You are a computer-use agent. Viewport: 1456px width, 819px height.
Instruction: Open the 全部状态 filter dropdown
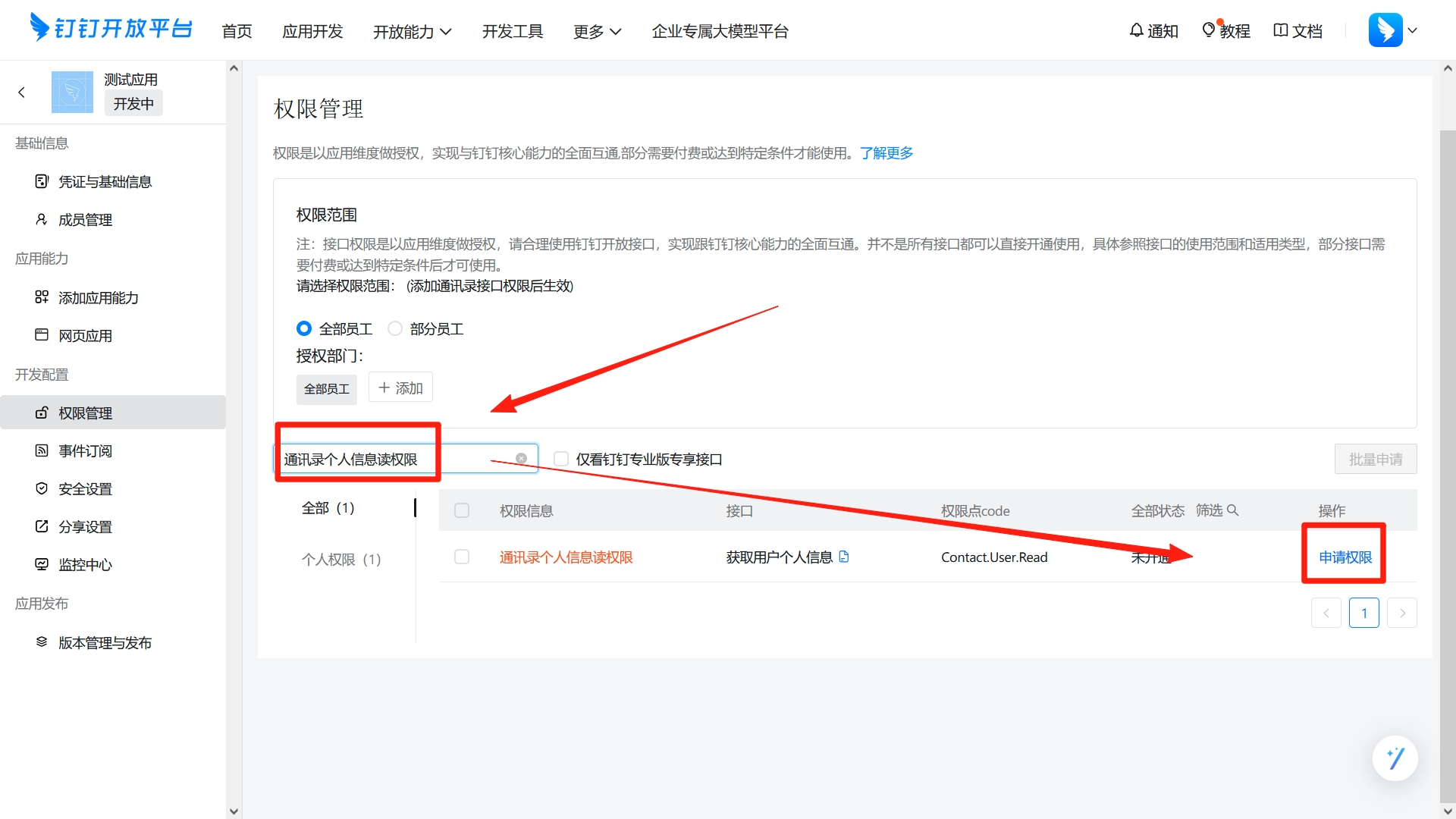[x=1158, y=511]
